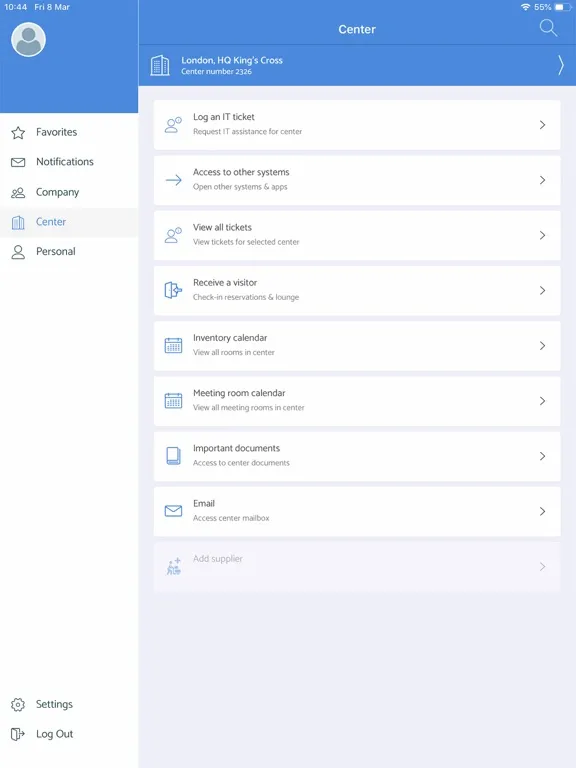This screenshot has height=768, width=576.
Task: Open Log an IT ticket
Action: coord(357,125)
